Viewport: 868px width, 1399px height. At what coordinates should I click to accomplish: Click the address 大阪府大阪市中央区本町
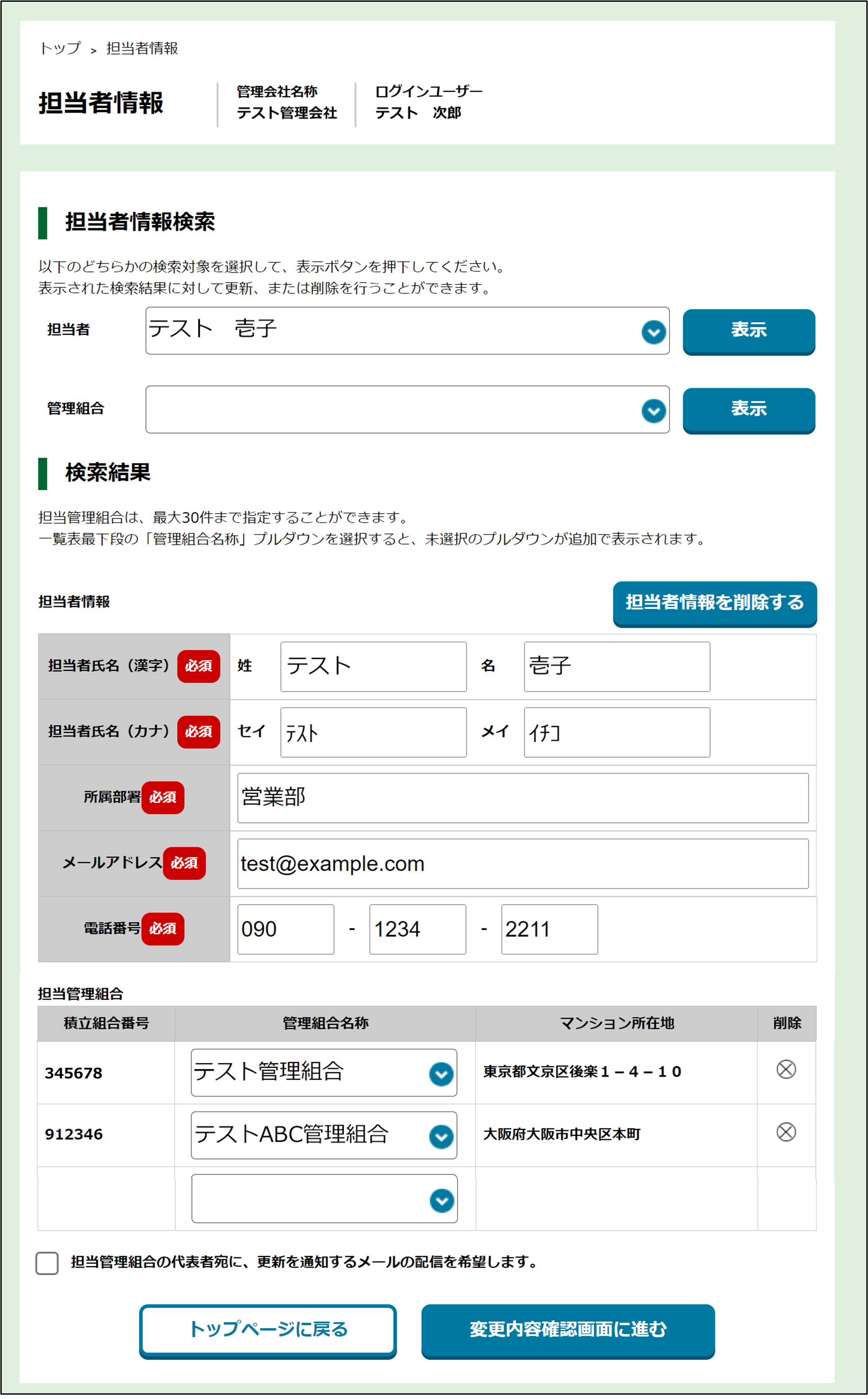click(x=562, y=1134)
